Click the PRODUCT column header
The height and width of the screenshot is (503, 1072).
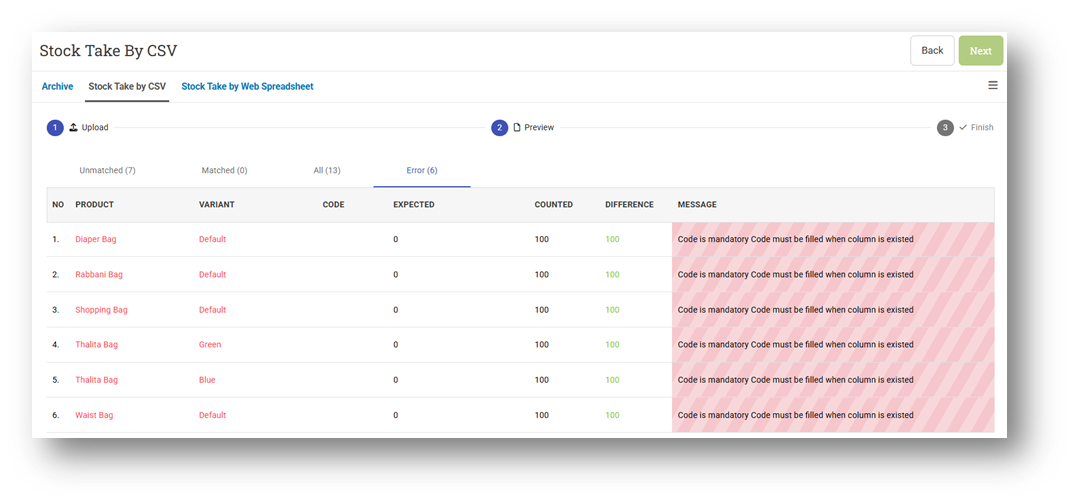[x=94, y=205]
